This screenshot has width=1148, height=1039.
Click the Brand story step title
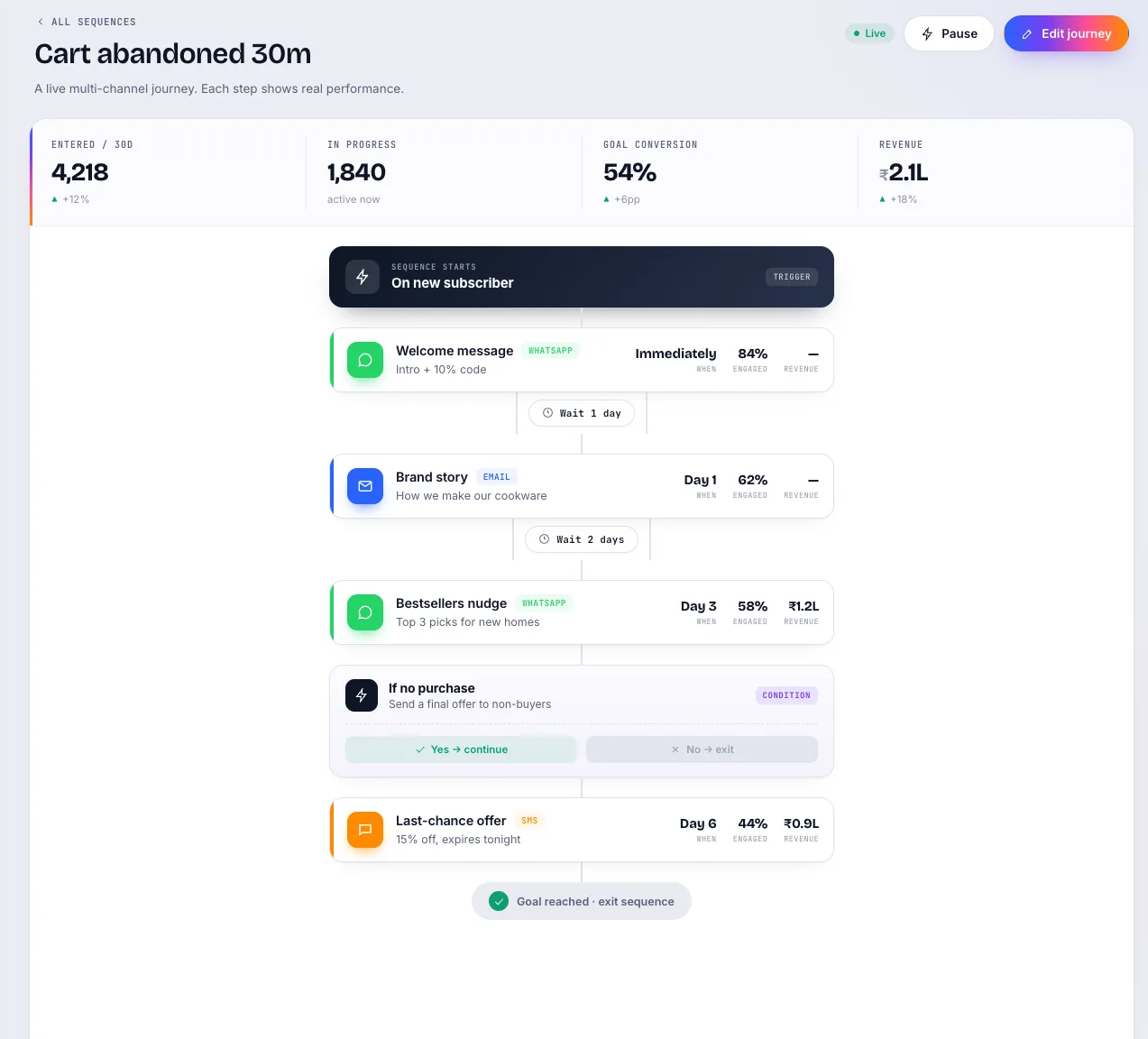point(432,477)
